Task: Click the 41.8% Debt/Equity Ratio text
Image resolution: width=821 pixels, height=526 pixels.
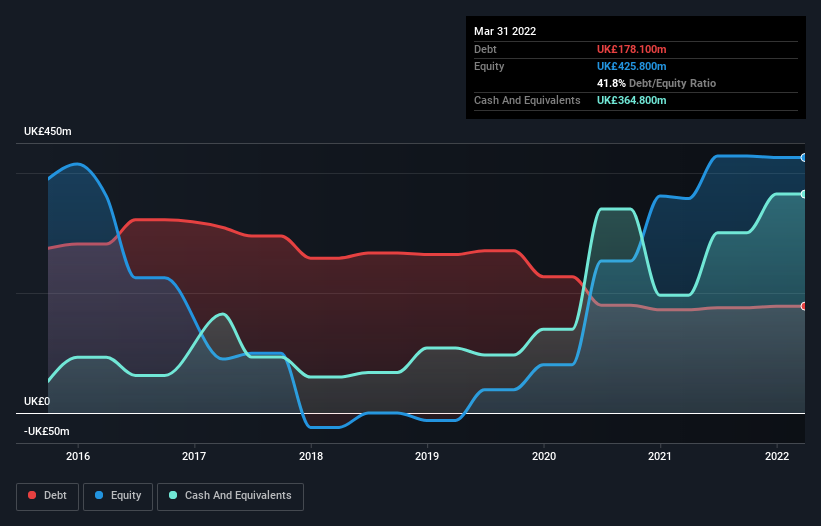Action: (x=656, y=83)
